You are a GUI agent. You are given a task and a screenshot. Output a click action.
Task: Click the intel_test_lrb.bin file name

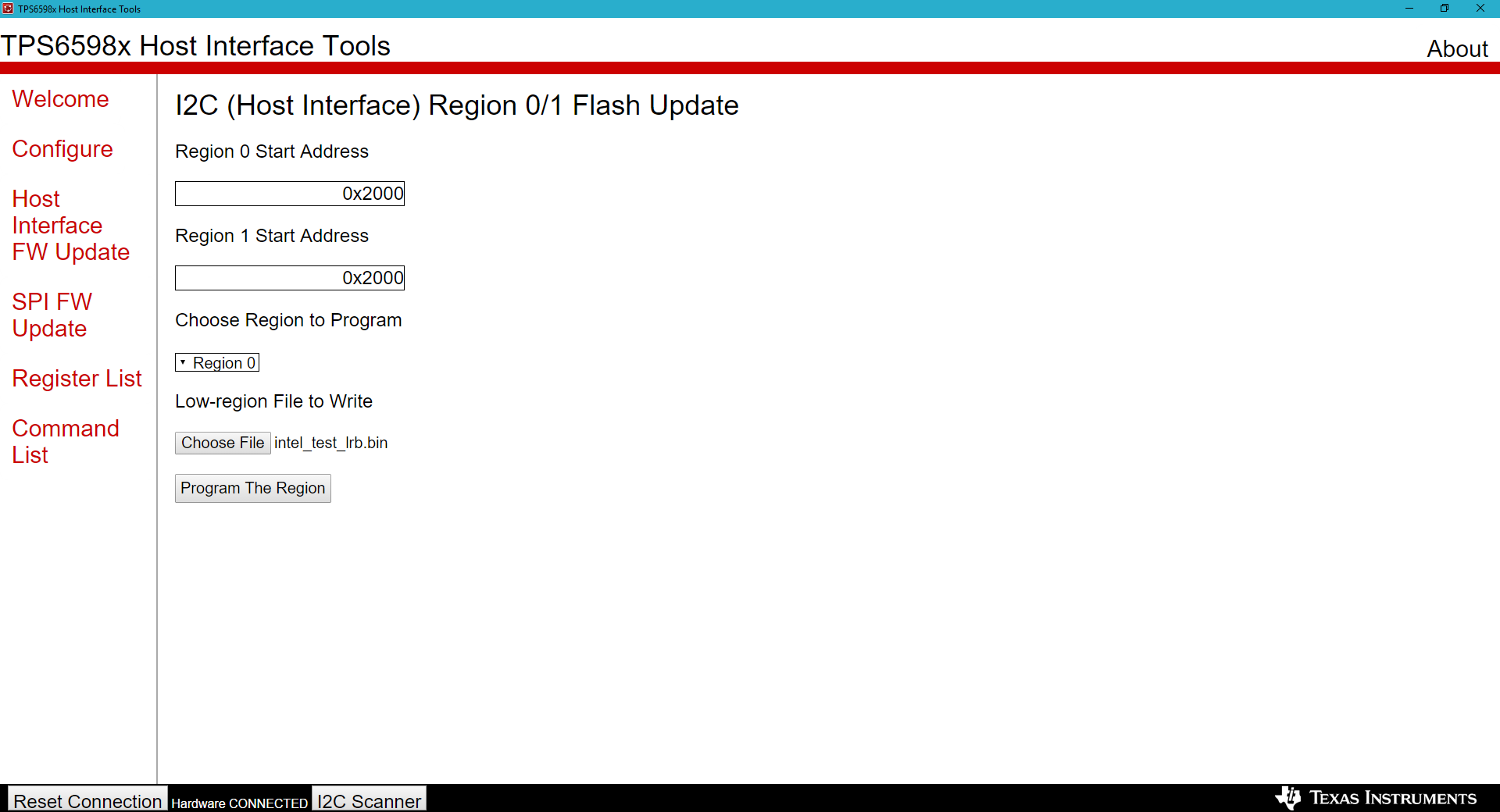pyautogui.click(x=330, y=443)
